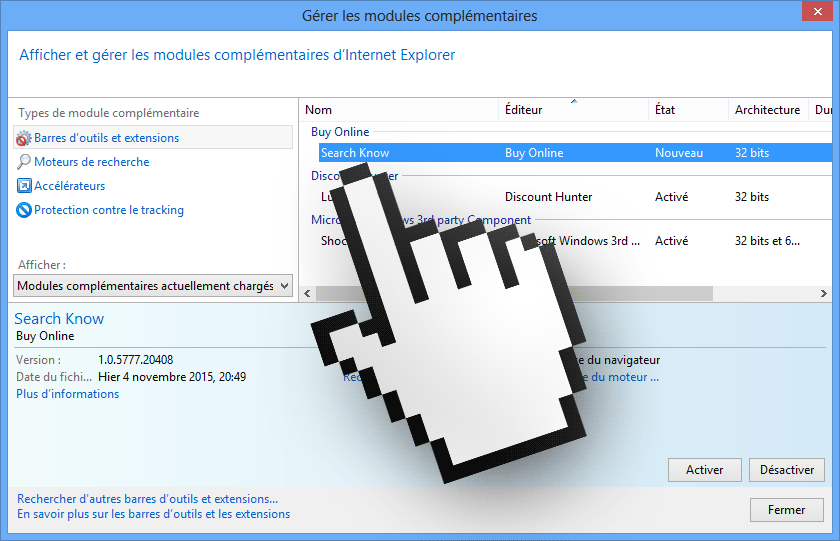Open Plus d'informations link
This screenshot has height=541, width=840.
tap(68, 394)
